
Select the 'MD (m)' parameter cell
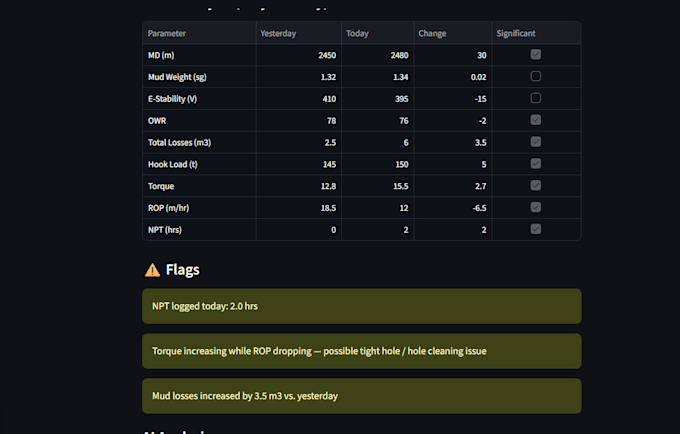pos(199,55)
